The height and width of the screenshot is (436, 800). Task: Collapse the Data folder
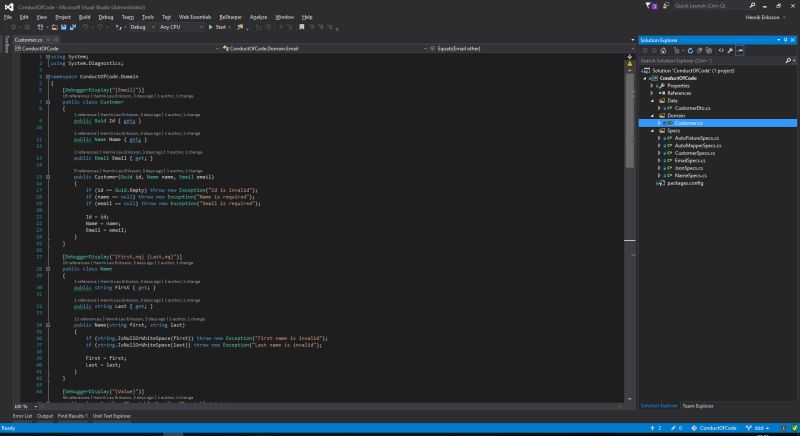652,101
